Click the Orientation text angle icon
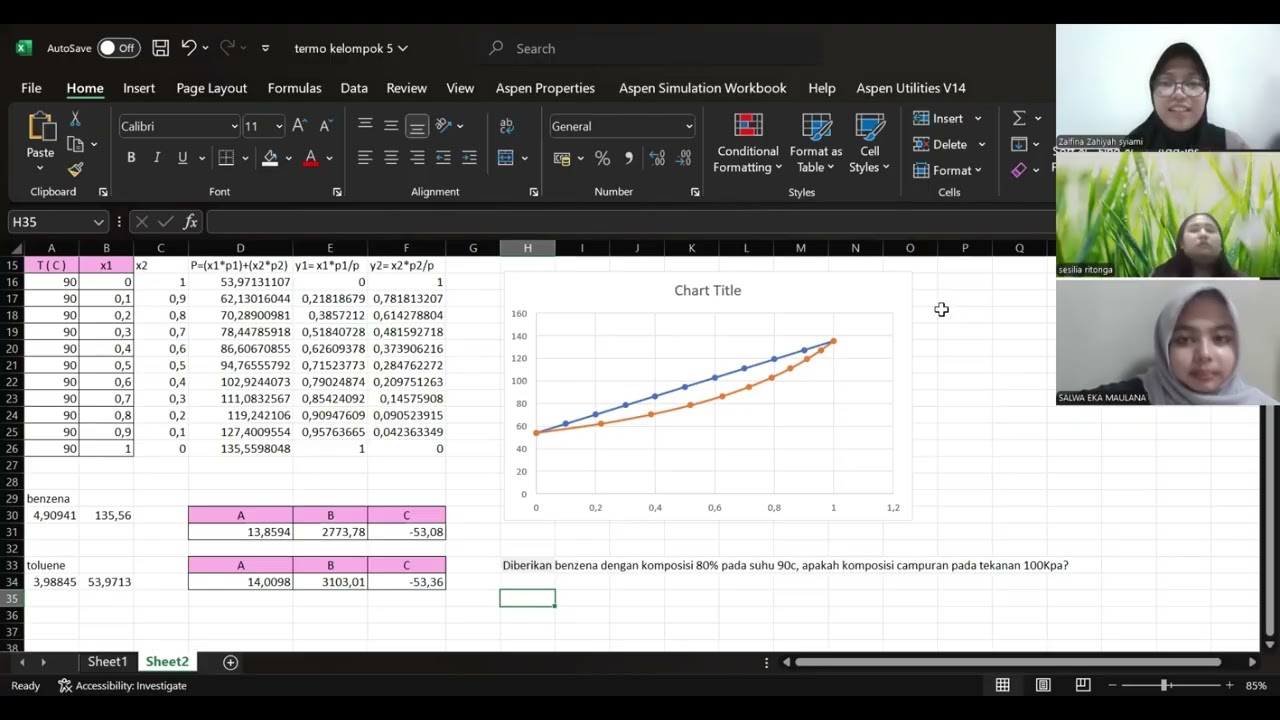The height and width of the screenshot is (720, 1280). click(x=443, y=125)
